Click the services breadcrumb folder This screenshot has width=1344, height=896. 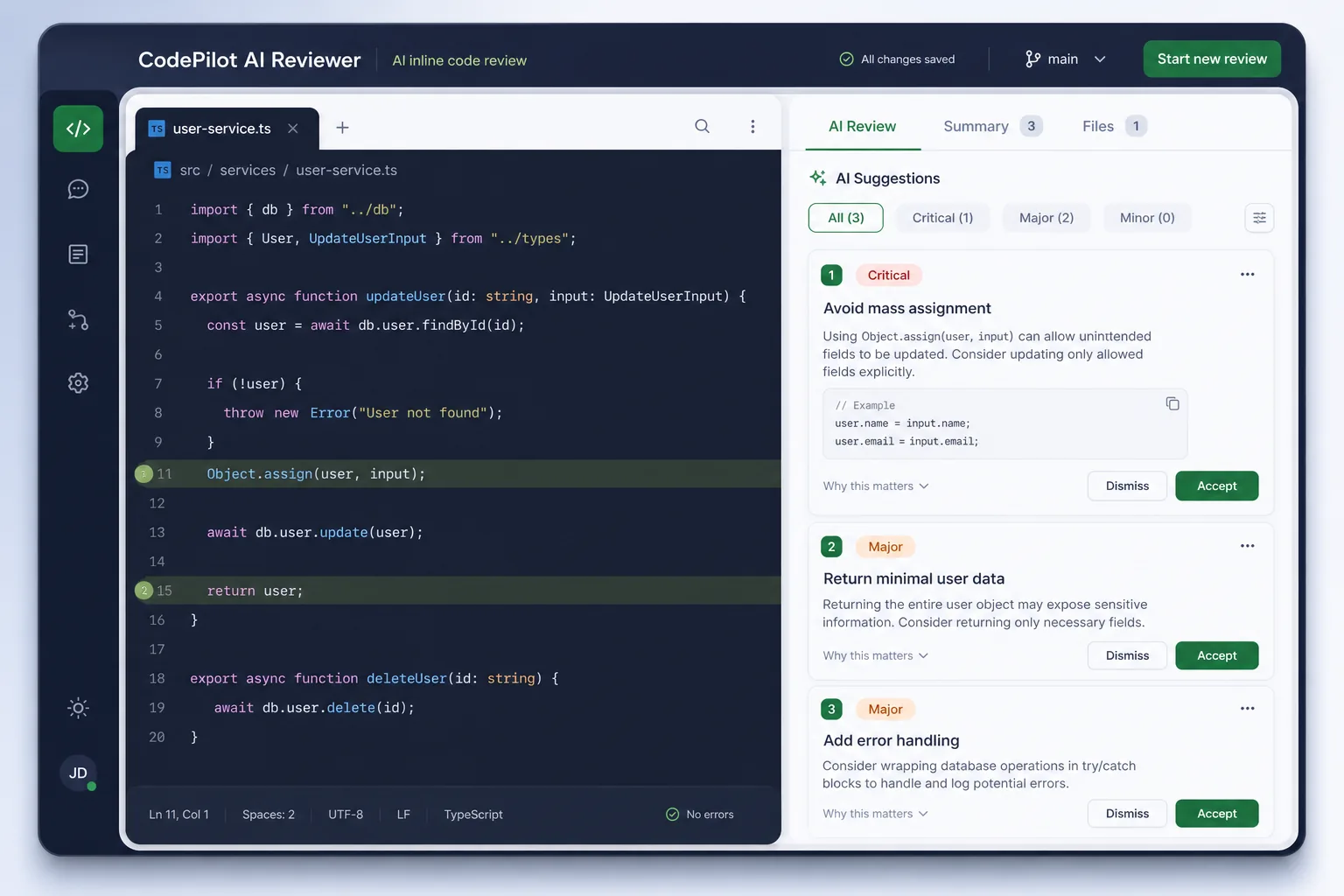(x=248, y=170)
